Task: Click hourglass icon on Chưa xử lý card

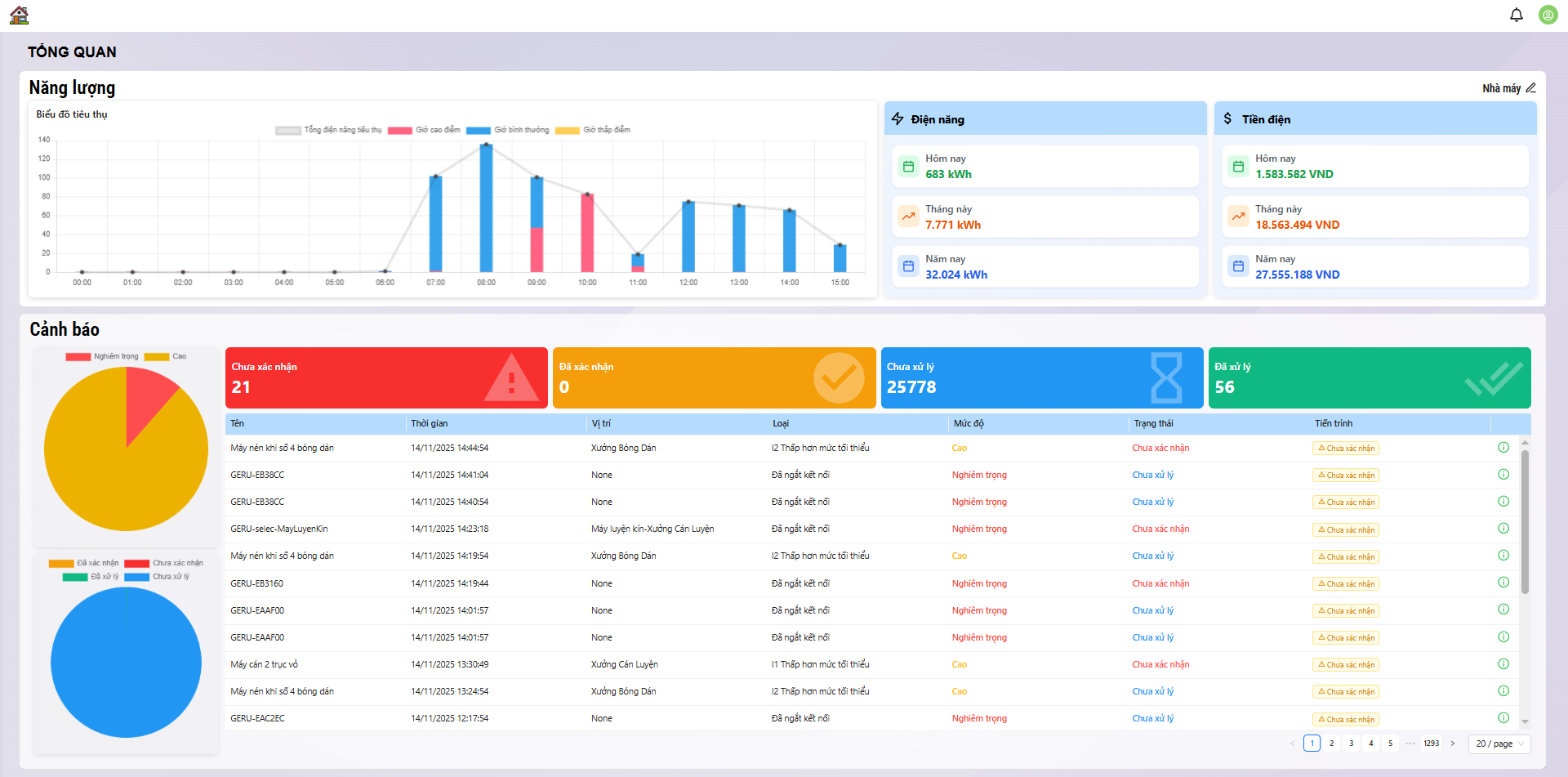Action: [1166, 377]
